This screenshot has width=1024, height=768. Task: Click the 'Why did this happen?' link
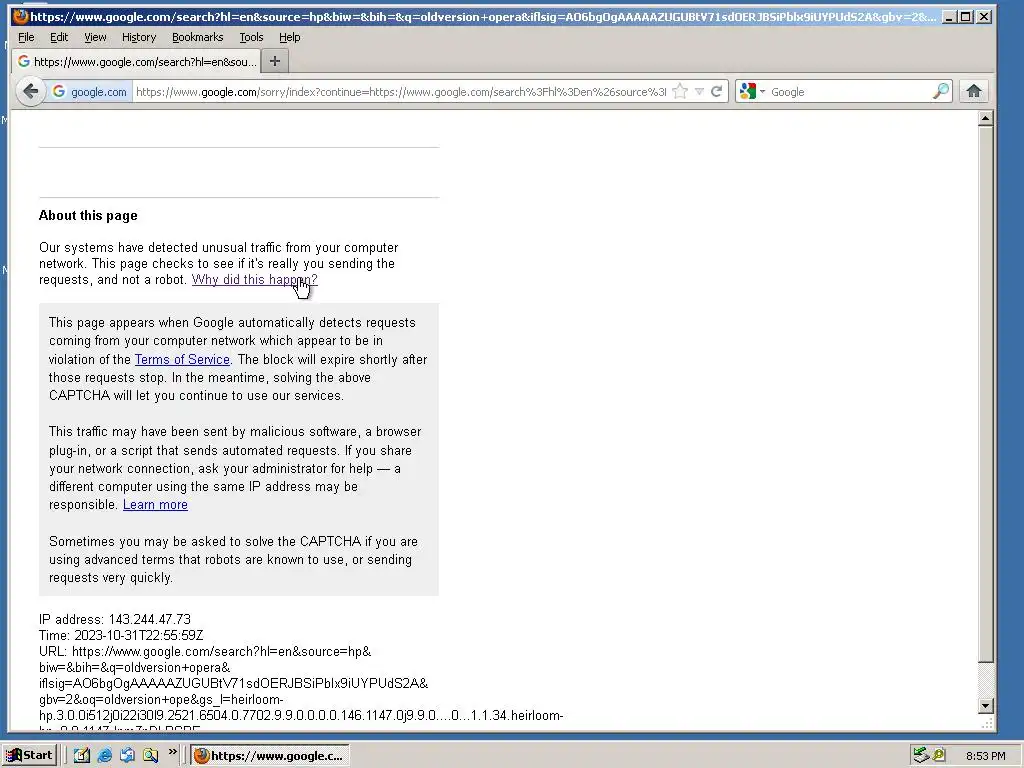click(x=254, y=280)
